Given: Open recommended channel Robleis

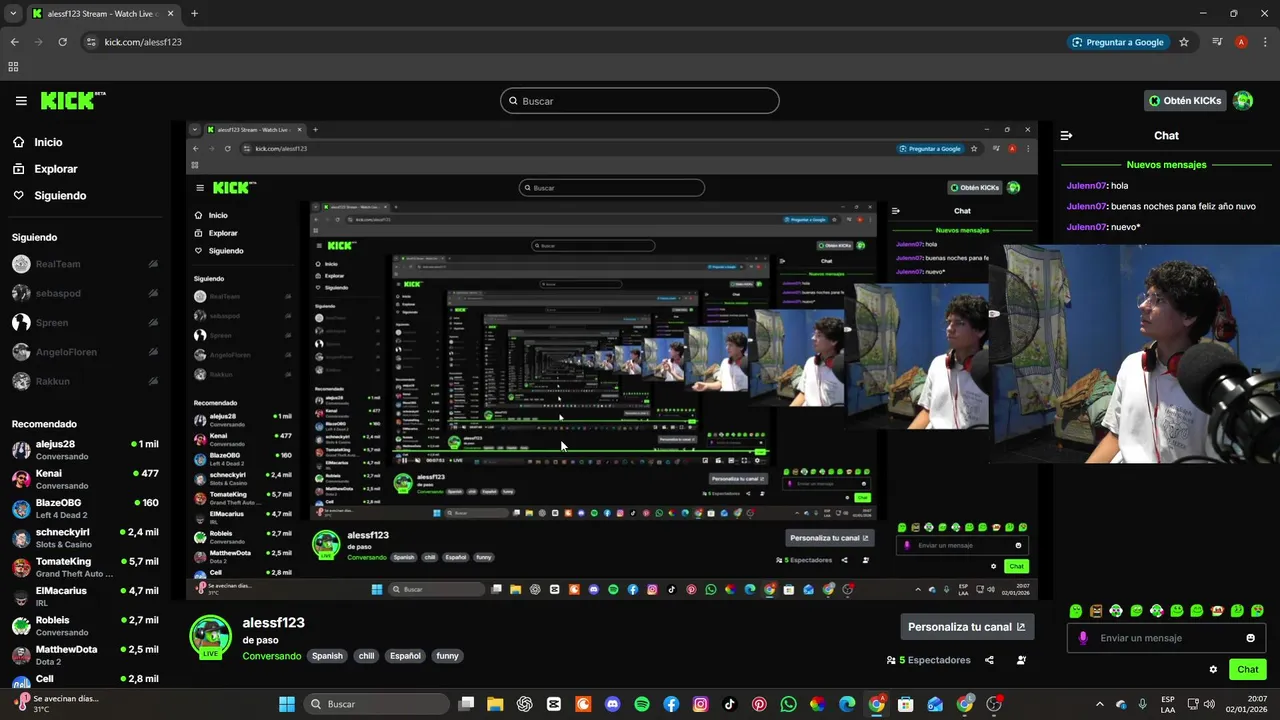Looking at the screenshot, I should 85,626.
